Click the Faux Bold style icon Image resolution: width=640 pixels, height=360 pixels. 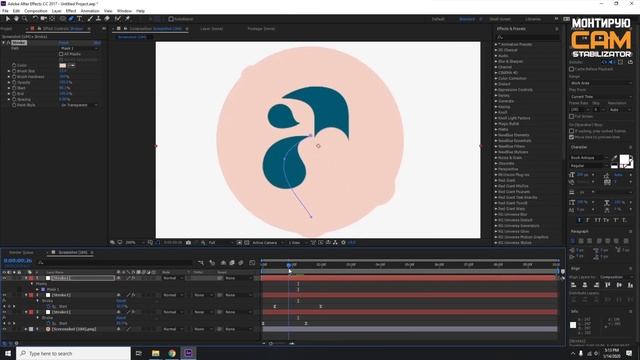[579, 220]
